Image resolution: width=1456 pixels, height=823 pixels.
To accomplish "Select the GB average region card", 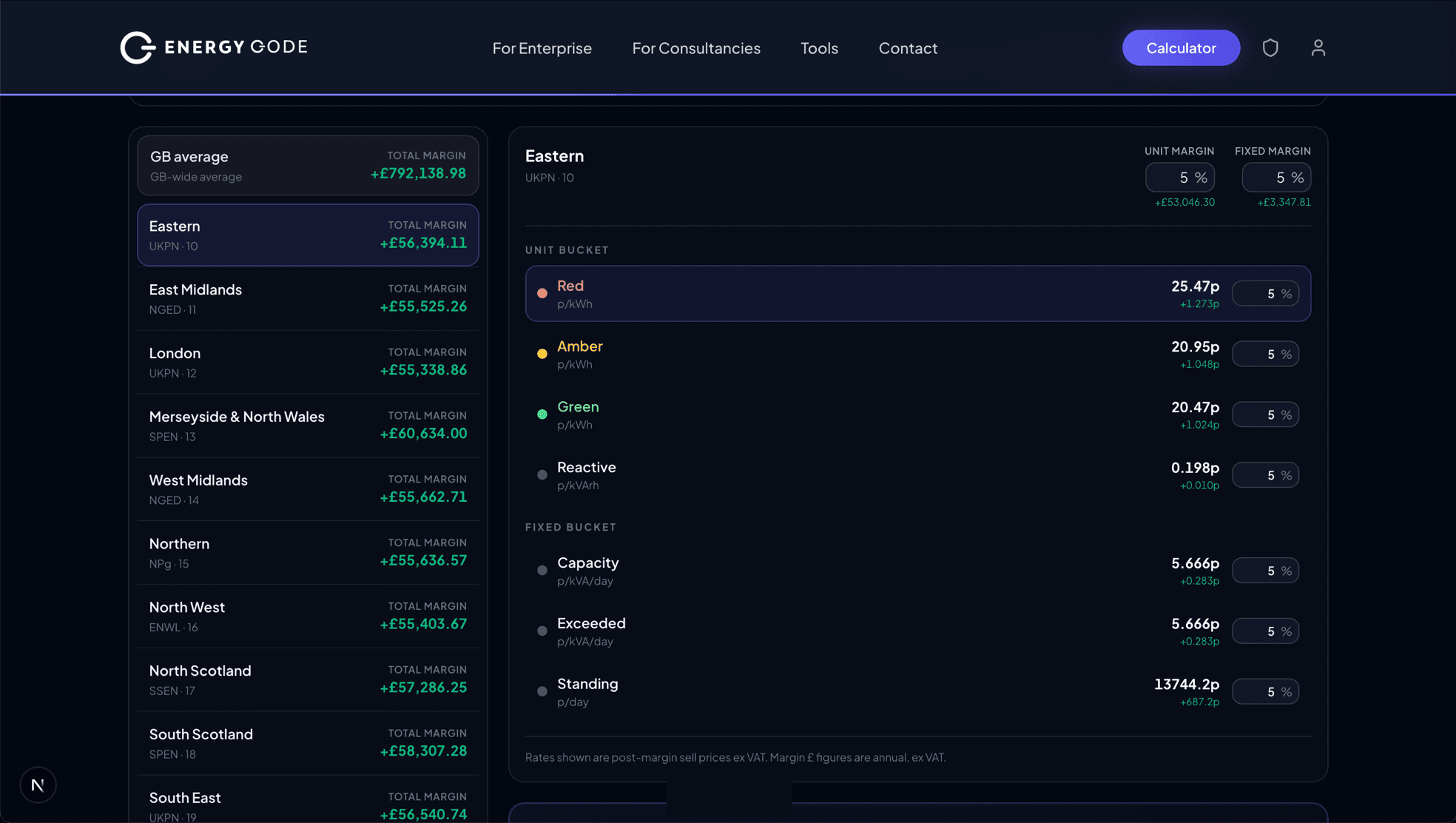I will coord(308,165).
